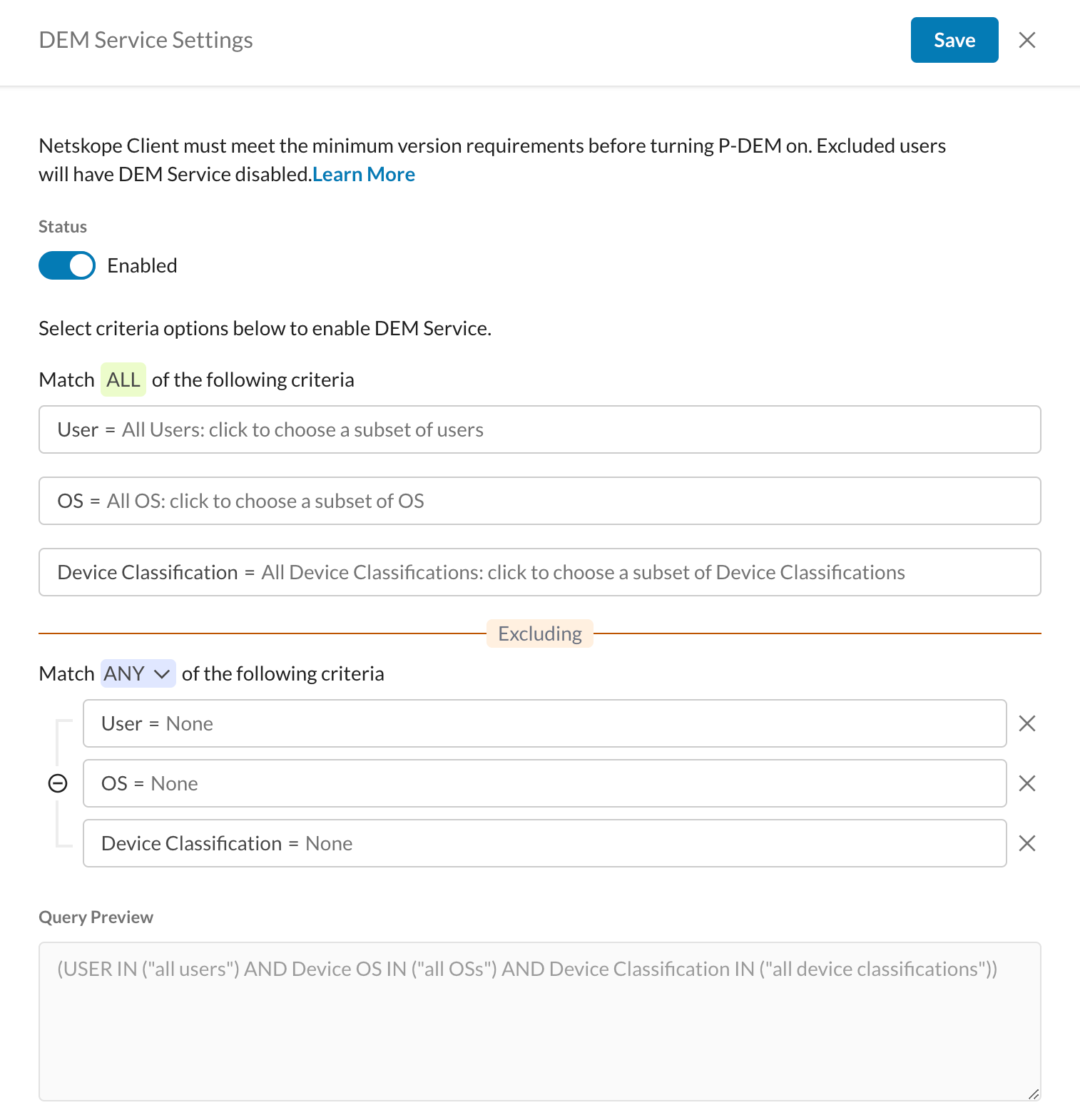1080x1120 pixels.
Task: Close the DEM Service Settings dialog
Action: (1026, 40)
